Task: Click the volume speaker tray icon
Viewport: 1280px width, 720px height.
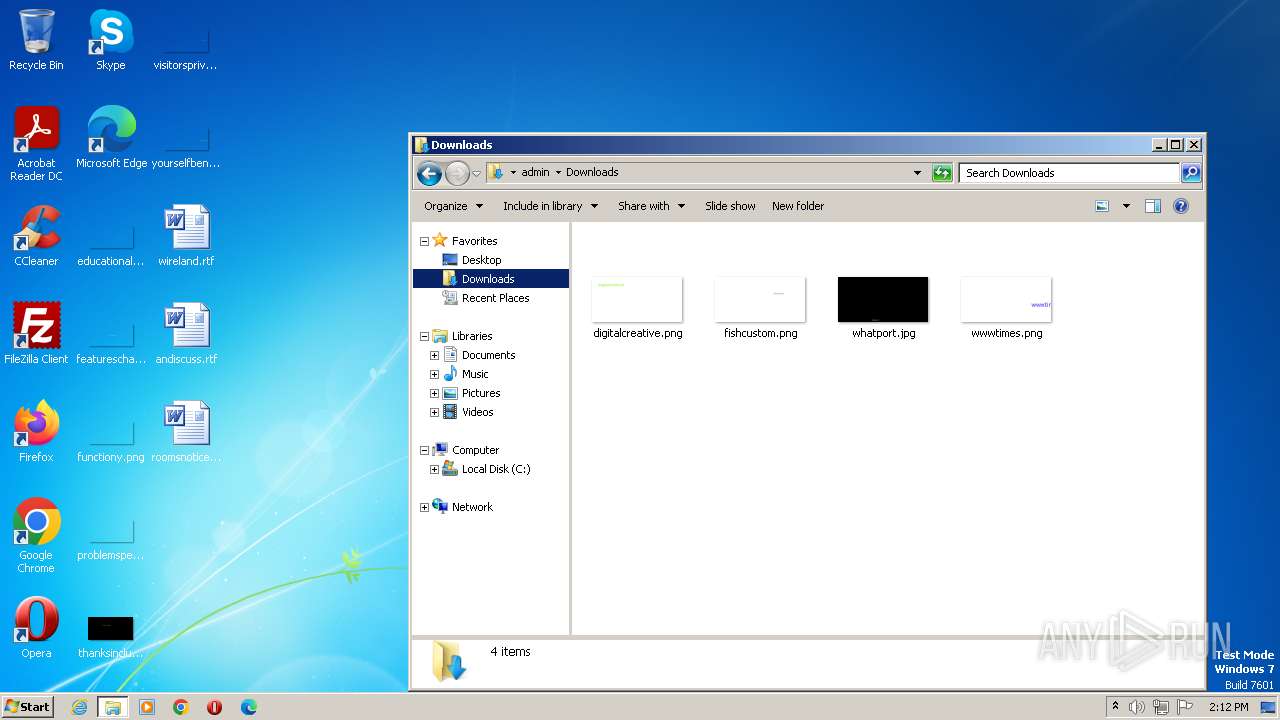Action: click(1137, 707)
